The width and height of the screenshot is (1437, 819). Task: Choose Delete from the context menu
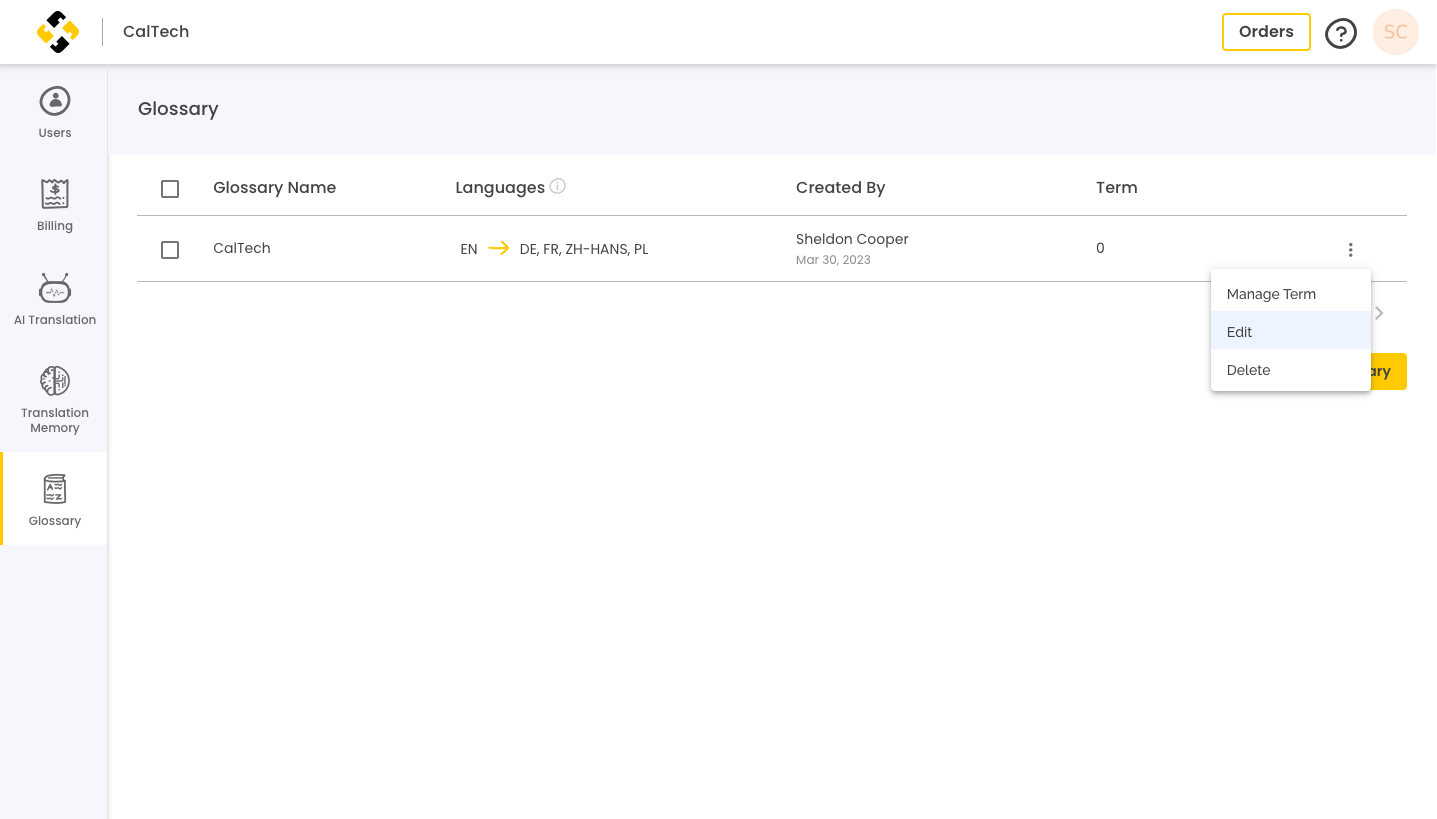point(1290,370)
